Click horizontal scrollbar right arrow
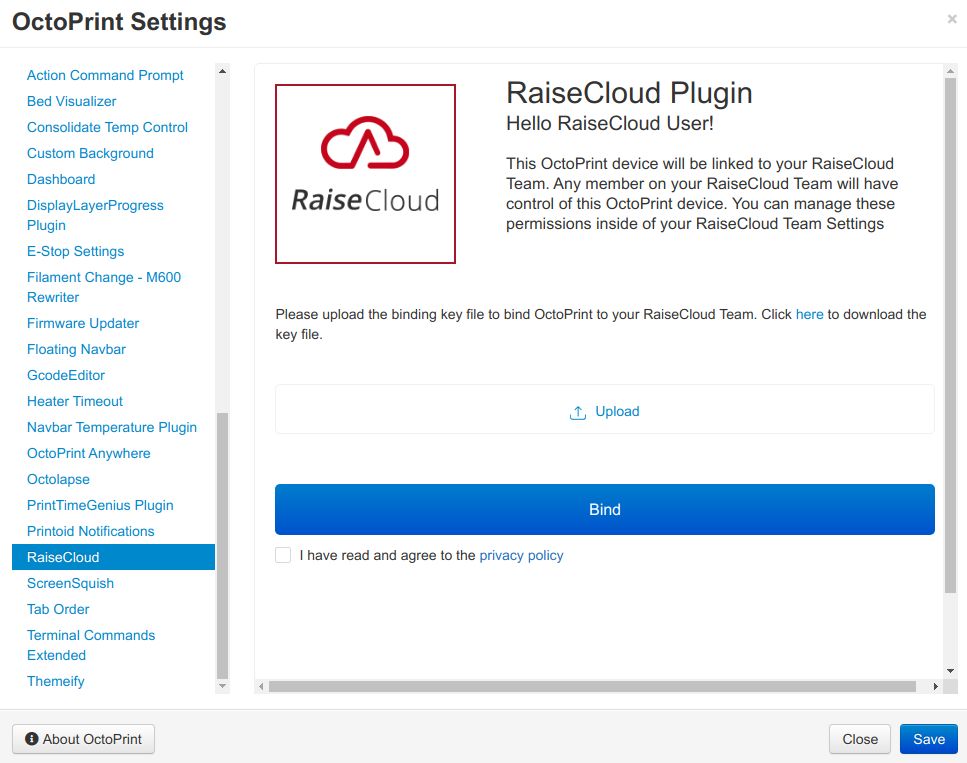Screen dimensions: 967x763 click(x=936, y=687)
